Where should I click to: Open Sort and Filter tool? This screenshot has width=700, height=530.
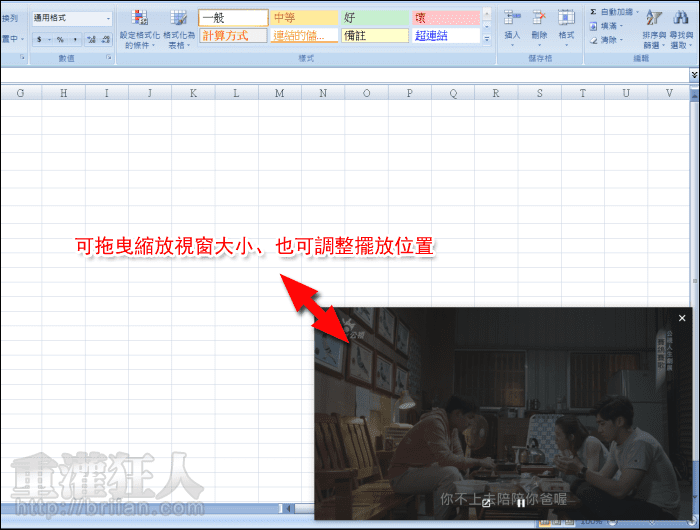click(x=653, y=27)
